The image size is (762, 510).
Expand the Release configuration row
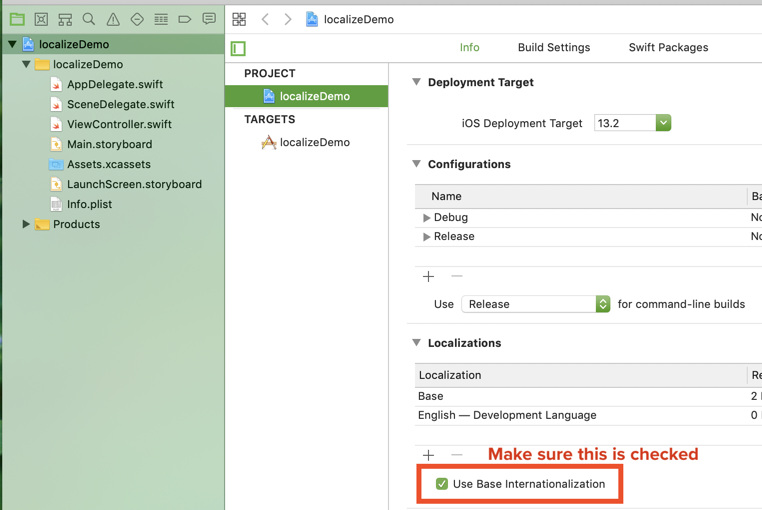tap(427, 237)
